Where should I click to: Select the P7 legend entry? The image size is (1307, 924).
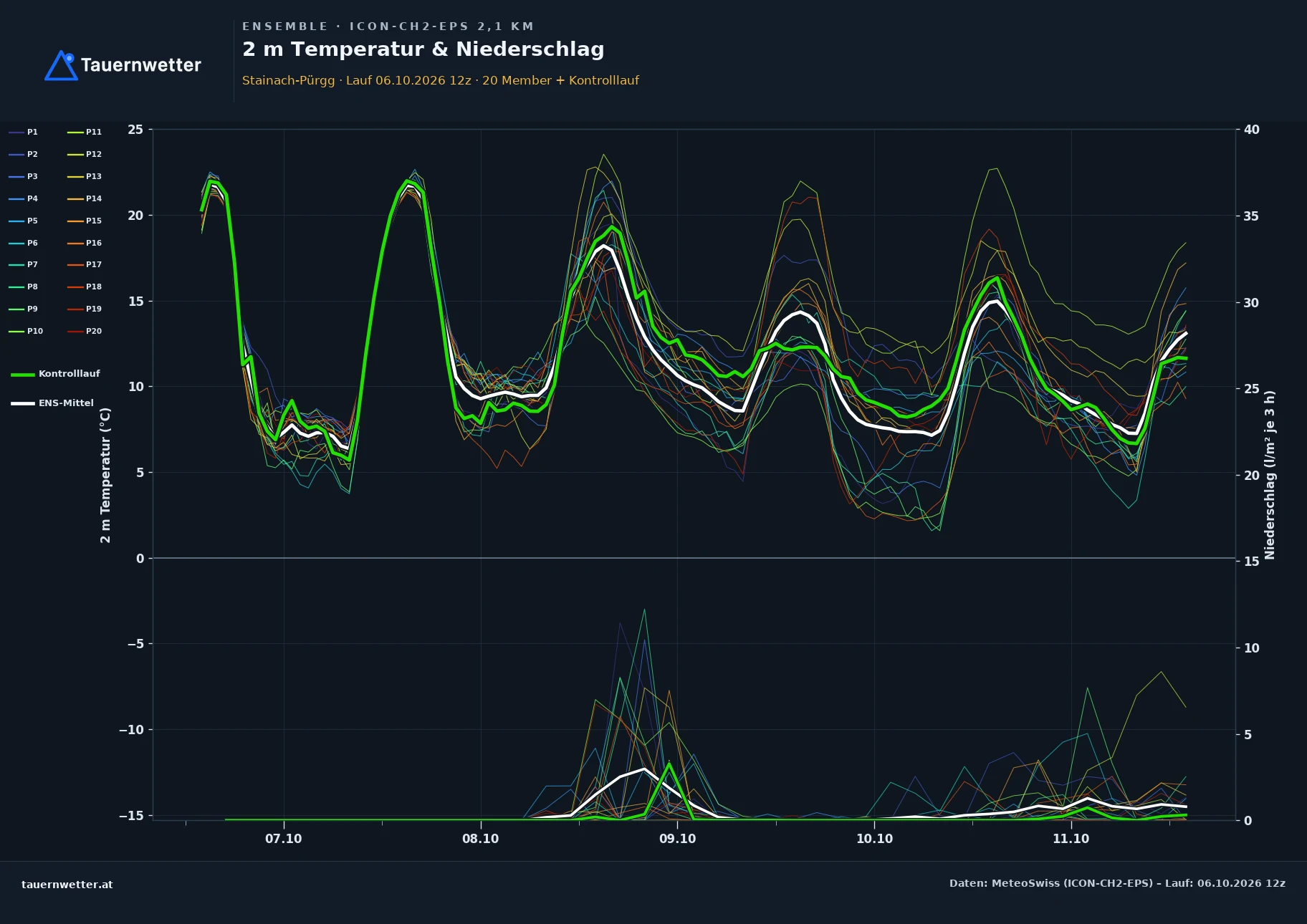tap(23, 264)
